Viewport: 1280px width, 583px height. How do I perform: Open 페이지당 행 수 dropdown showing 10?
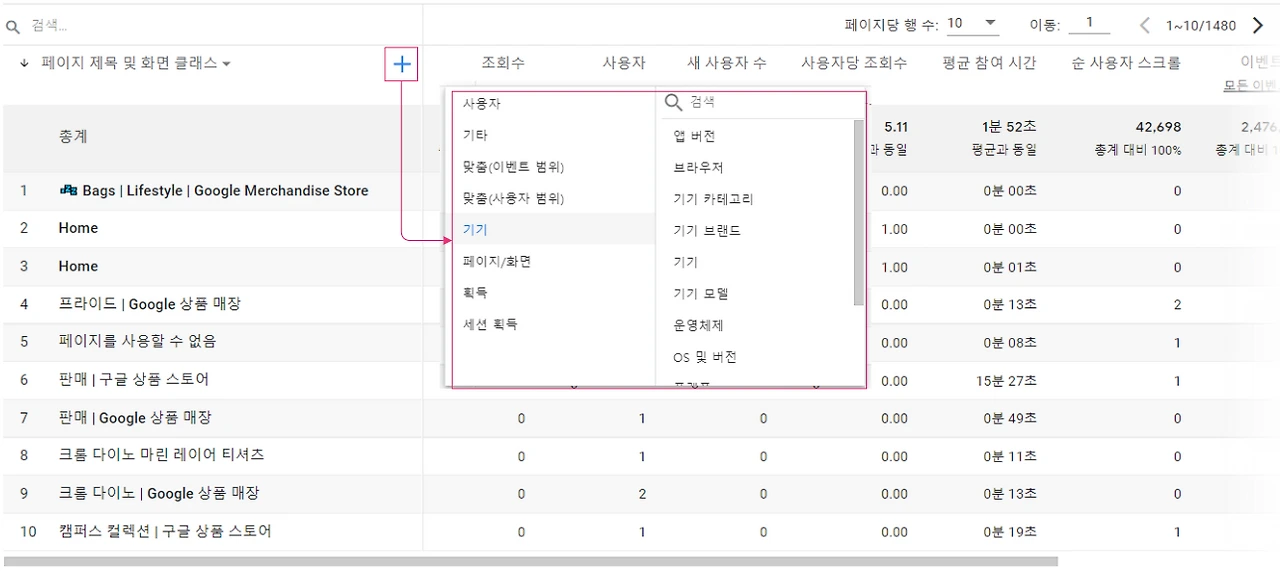tap(972, 24)
